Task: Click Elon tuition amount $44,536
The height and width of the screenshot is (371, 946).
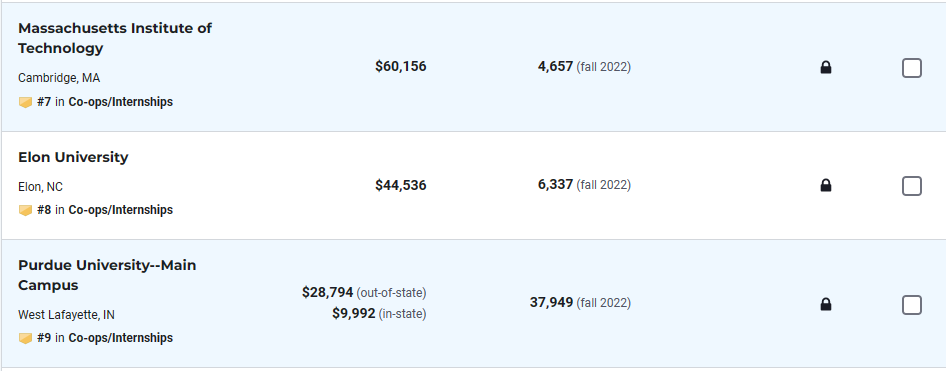Action: [401, 185]
